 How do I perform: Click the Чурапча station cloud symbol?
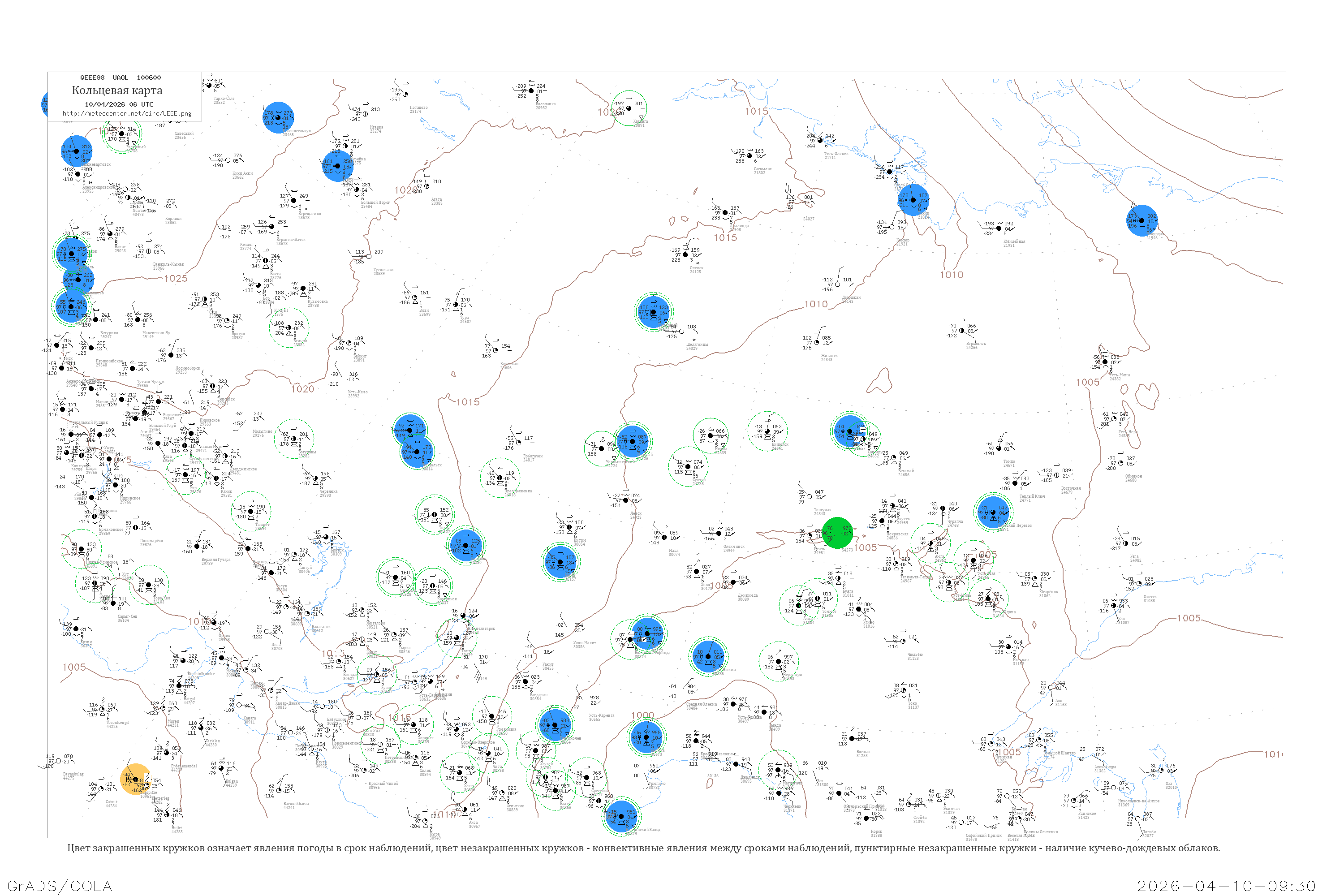[943, 508]
